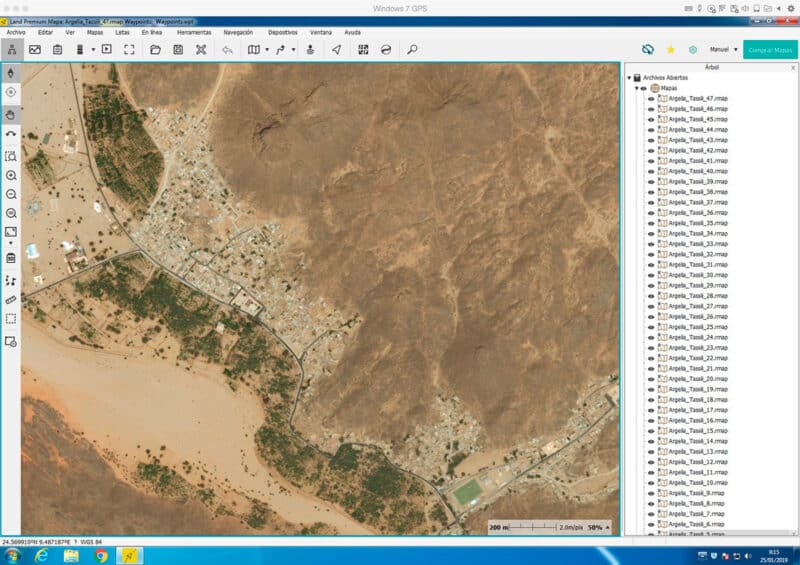Click the yellow star favorites icon
Viewport: 800px width, 565px height.
click(670, 50)
